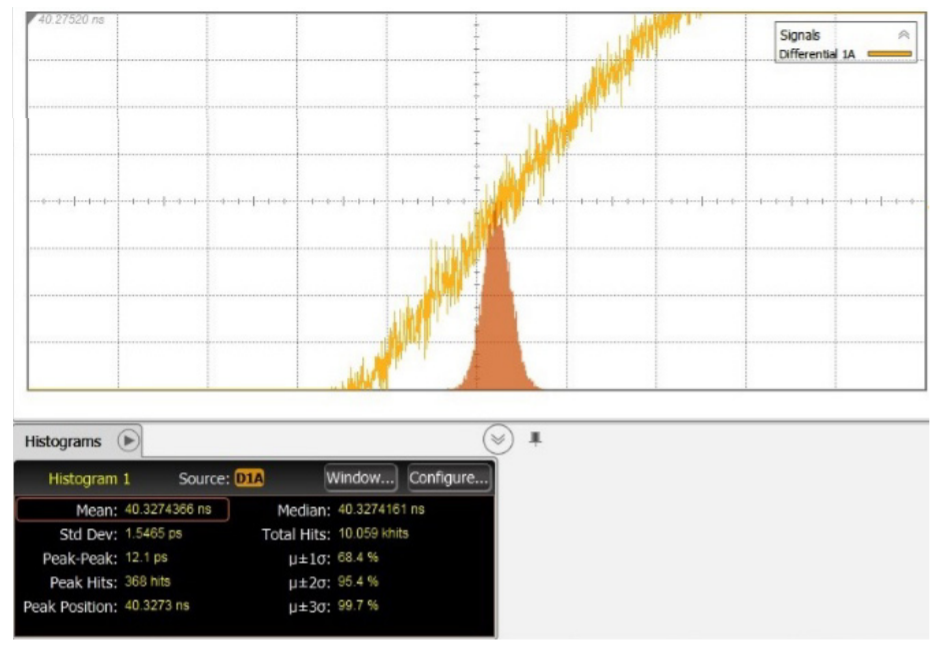Click the μ±3σ value 99.7 %
Viewport: 937px width, 645px height.
[358, 606]
